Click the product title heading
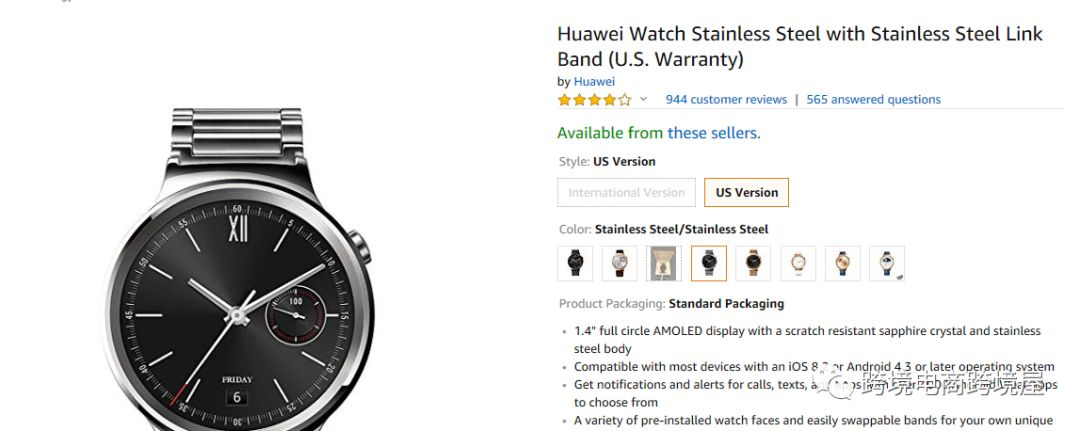Viewport: 1080px width, 431px height. [x=800, y=46]
